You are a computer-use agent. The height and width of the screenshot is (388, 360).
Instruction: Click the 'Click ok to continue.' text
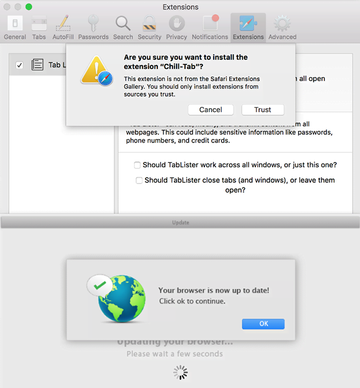(x=192, y=301)
